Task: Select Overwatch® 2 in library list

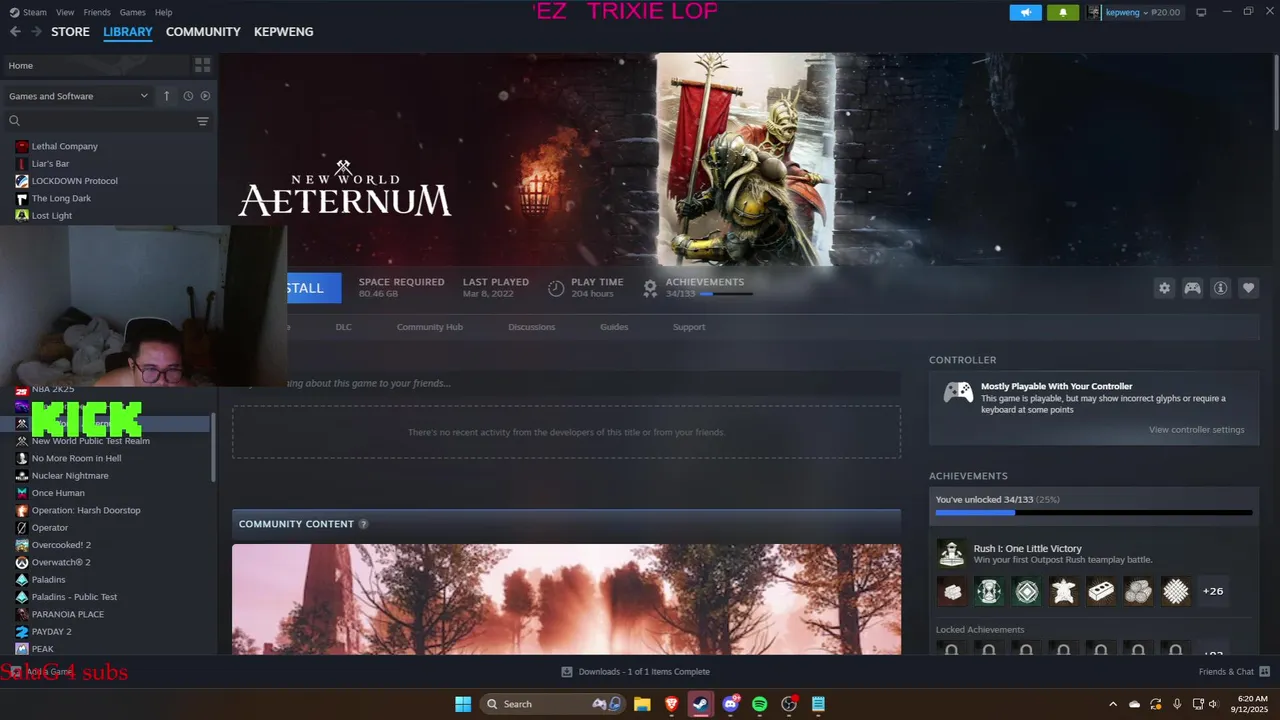Action: pyautogui.click(x=61, y=562)
